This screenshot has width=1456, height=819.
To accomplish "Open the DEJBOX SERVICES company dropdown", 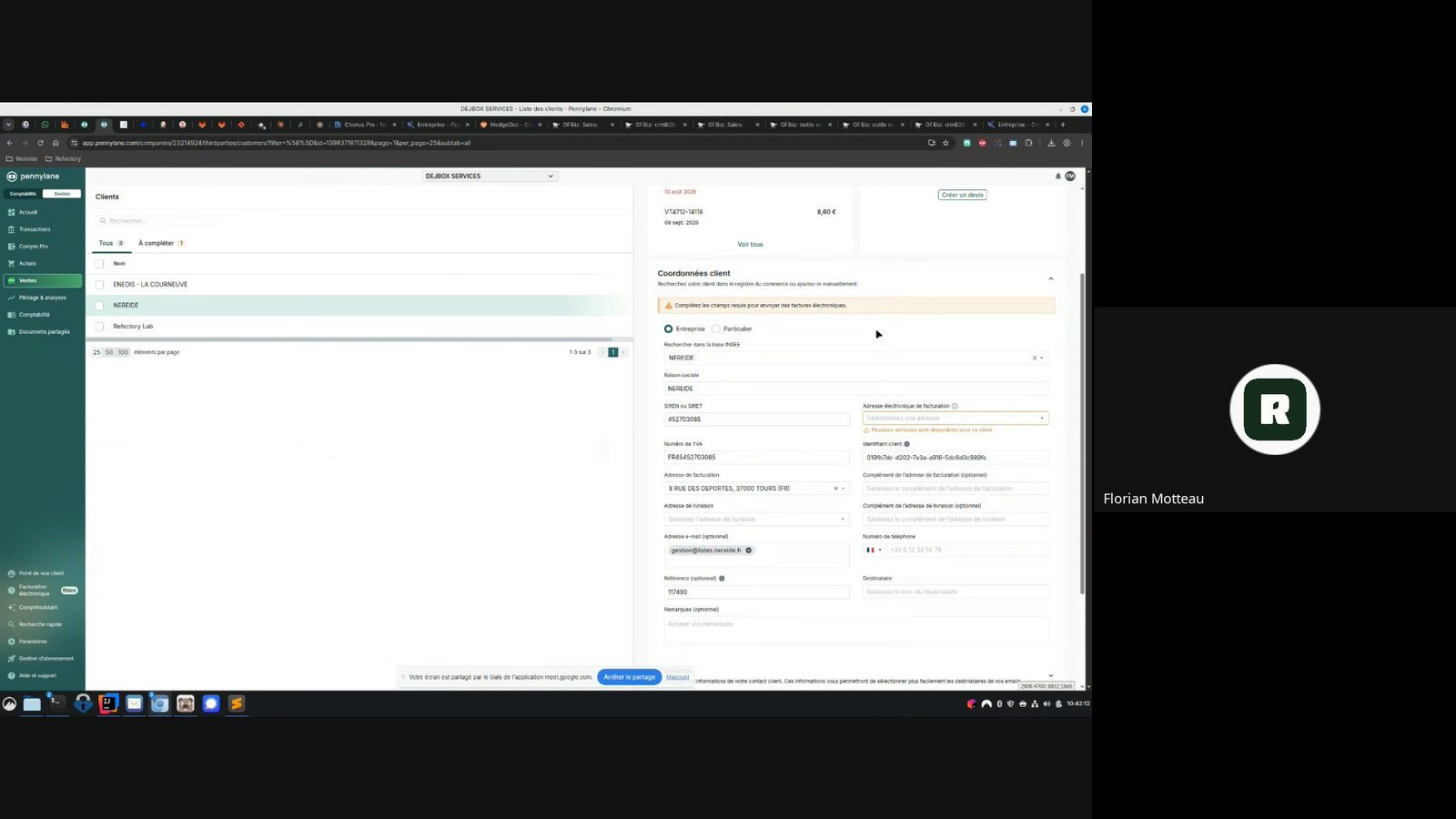I will 489,177.
